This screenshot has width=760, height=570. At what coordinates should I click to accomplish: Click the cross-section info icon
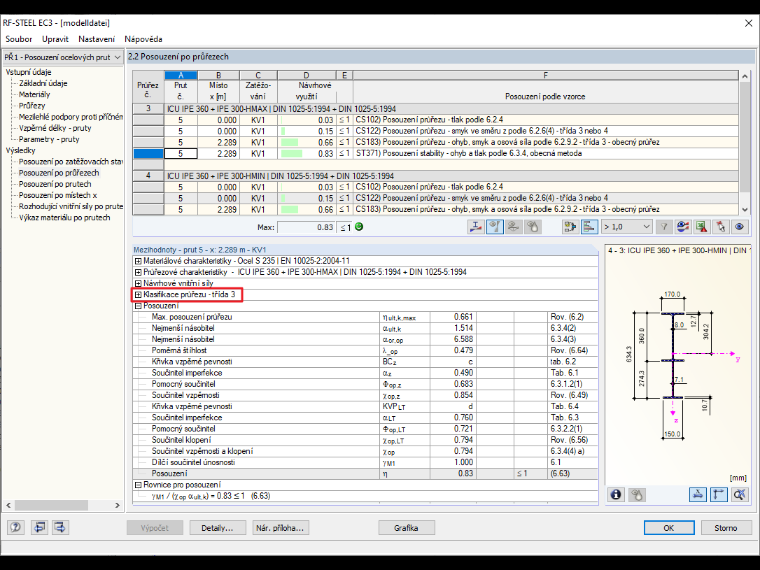(x=616, y=495)
